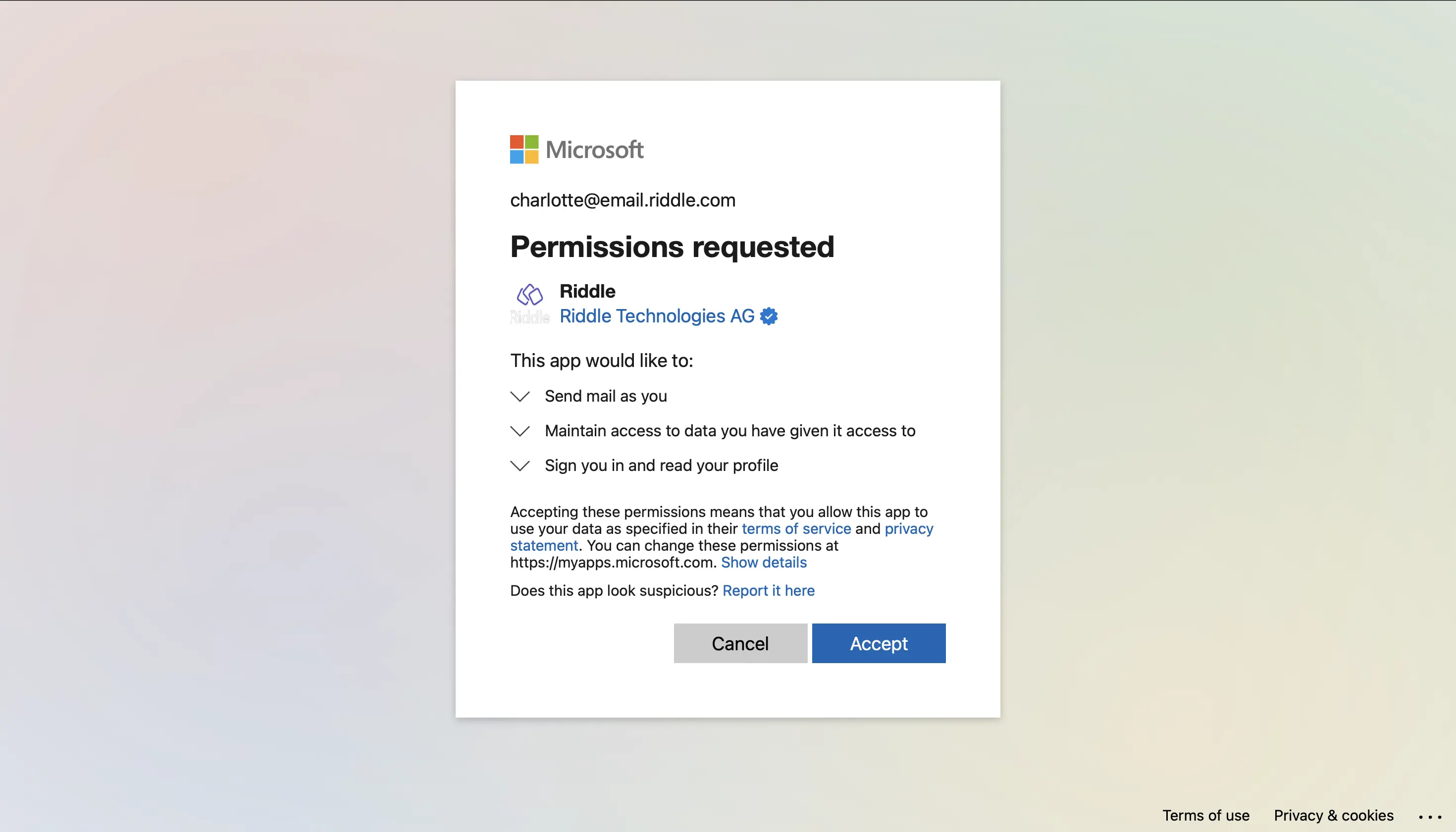Expand Sign you in and read profile chevron
Screen dimensions: 1456x832
point(520,466)
